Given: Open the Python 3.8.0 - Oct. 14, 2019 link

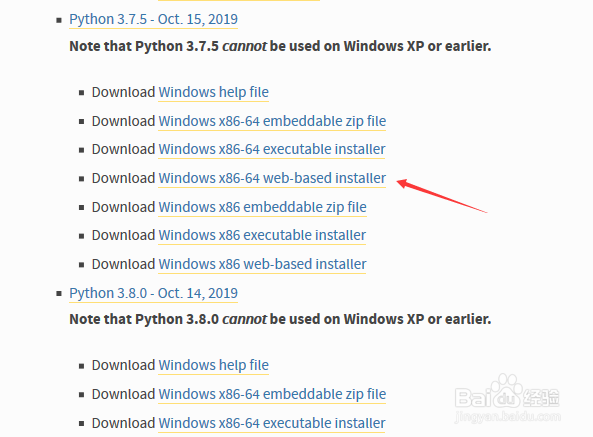Looking at the screenshot, I should 153,293.
